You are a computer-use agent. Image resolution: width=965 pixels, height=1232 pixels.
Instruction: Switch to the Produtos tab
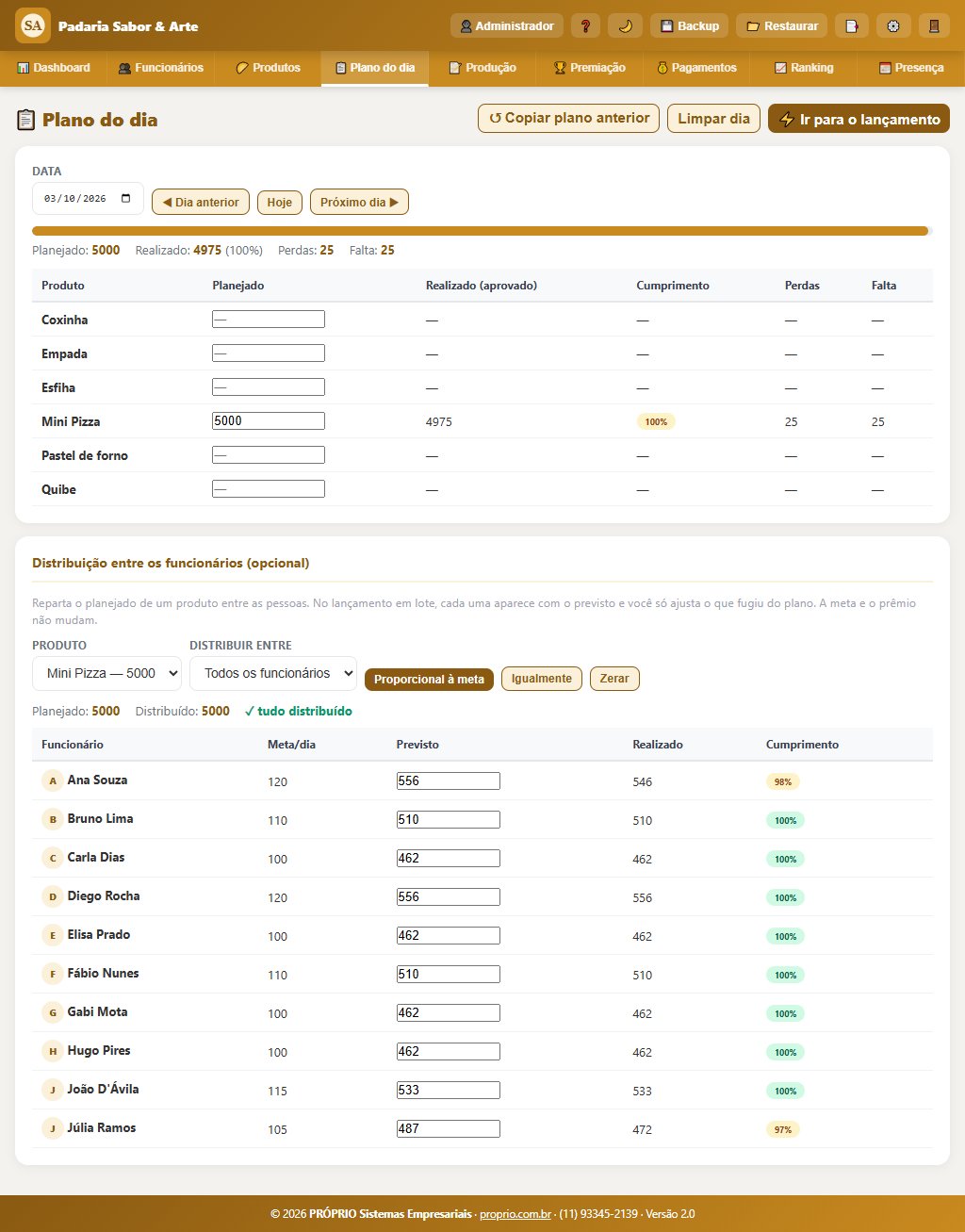268,68
